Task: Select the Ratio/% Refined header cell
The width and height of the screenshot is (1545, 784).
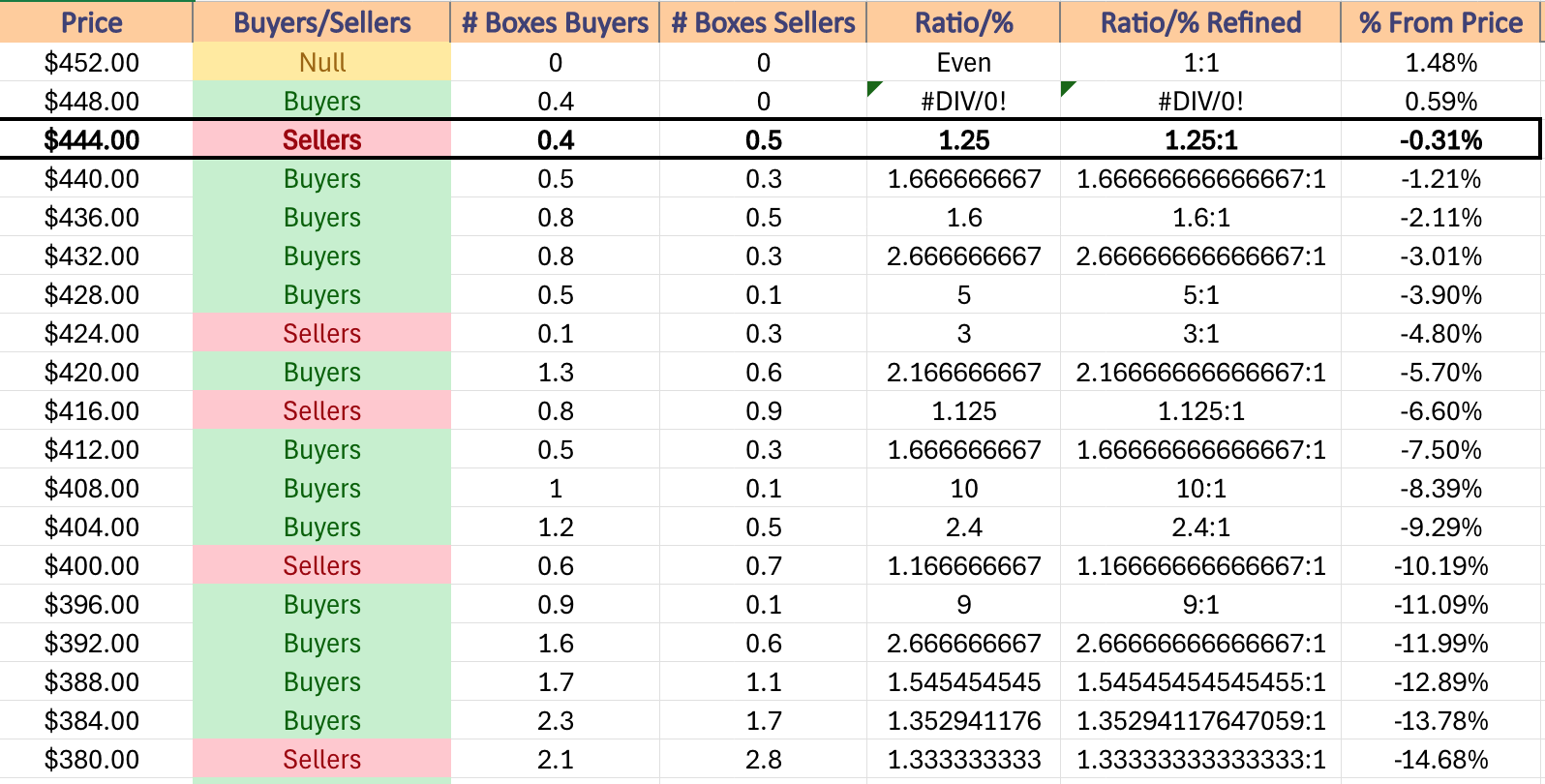Action: [x=1200, y=22]
